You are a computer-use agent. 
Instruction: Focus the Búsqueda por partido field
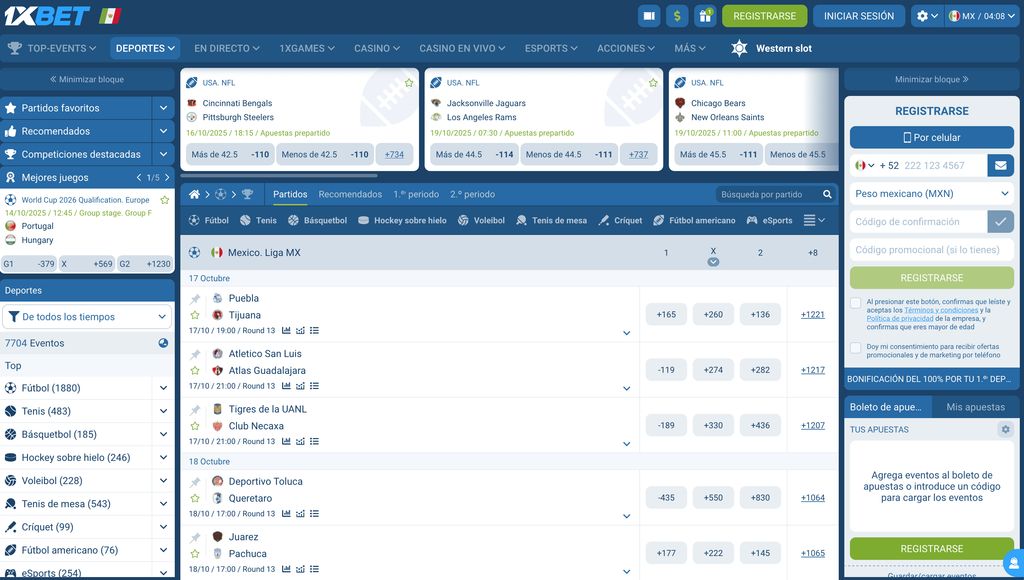[768, 195]
